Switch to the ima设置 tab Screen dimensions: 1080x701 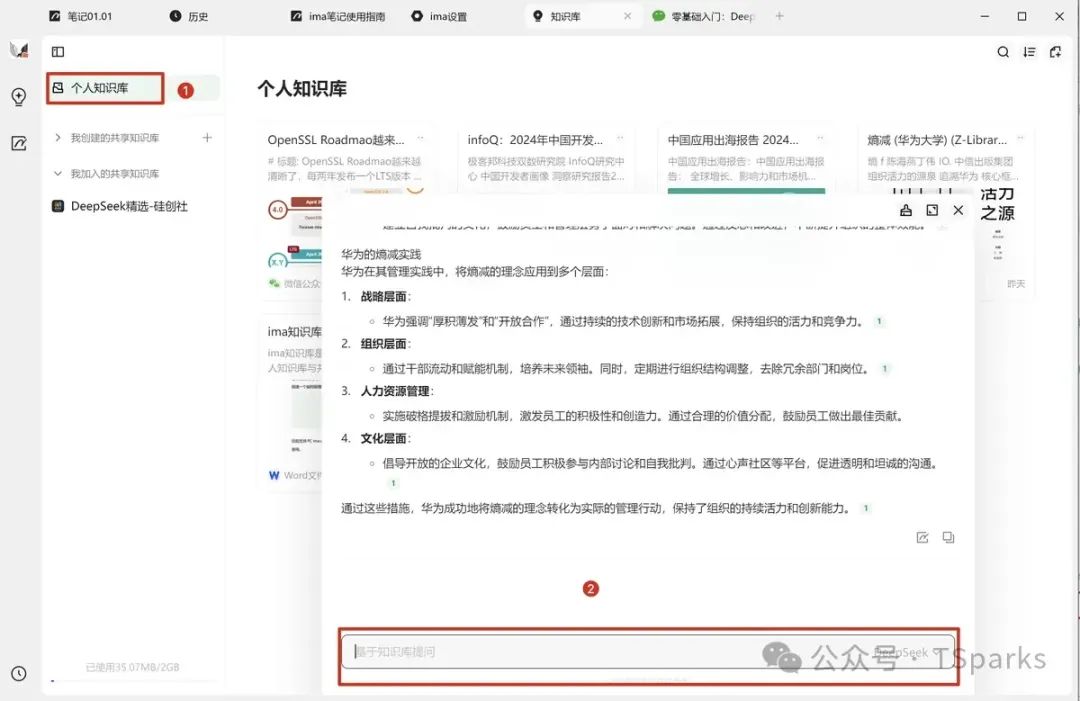pos(439,16)
